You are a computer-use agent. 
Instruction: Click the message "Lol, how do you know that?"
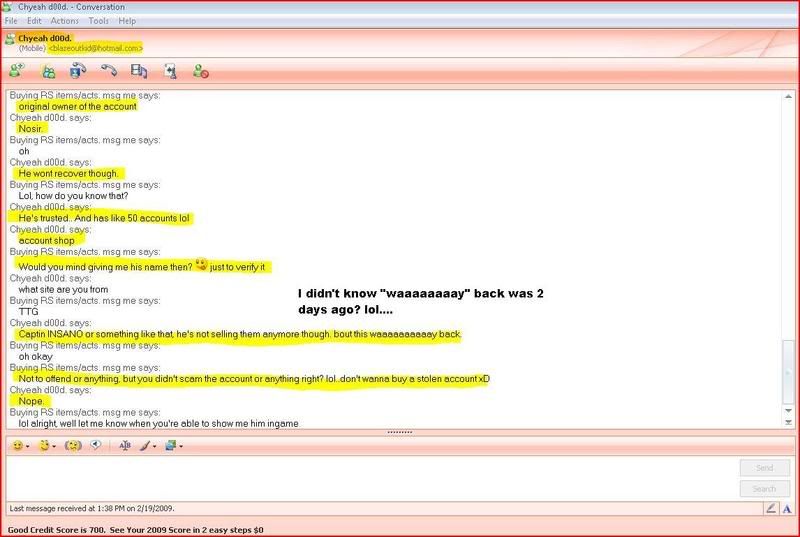tap(73, 196)
